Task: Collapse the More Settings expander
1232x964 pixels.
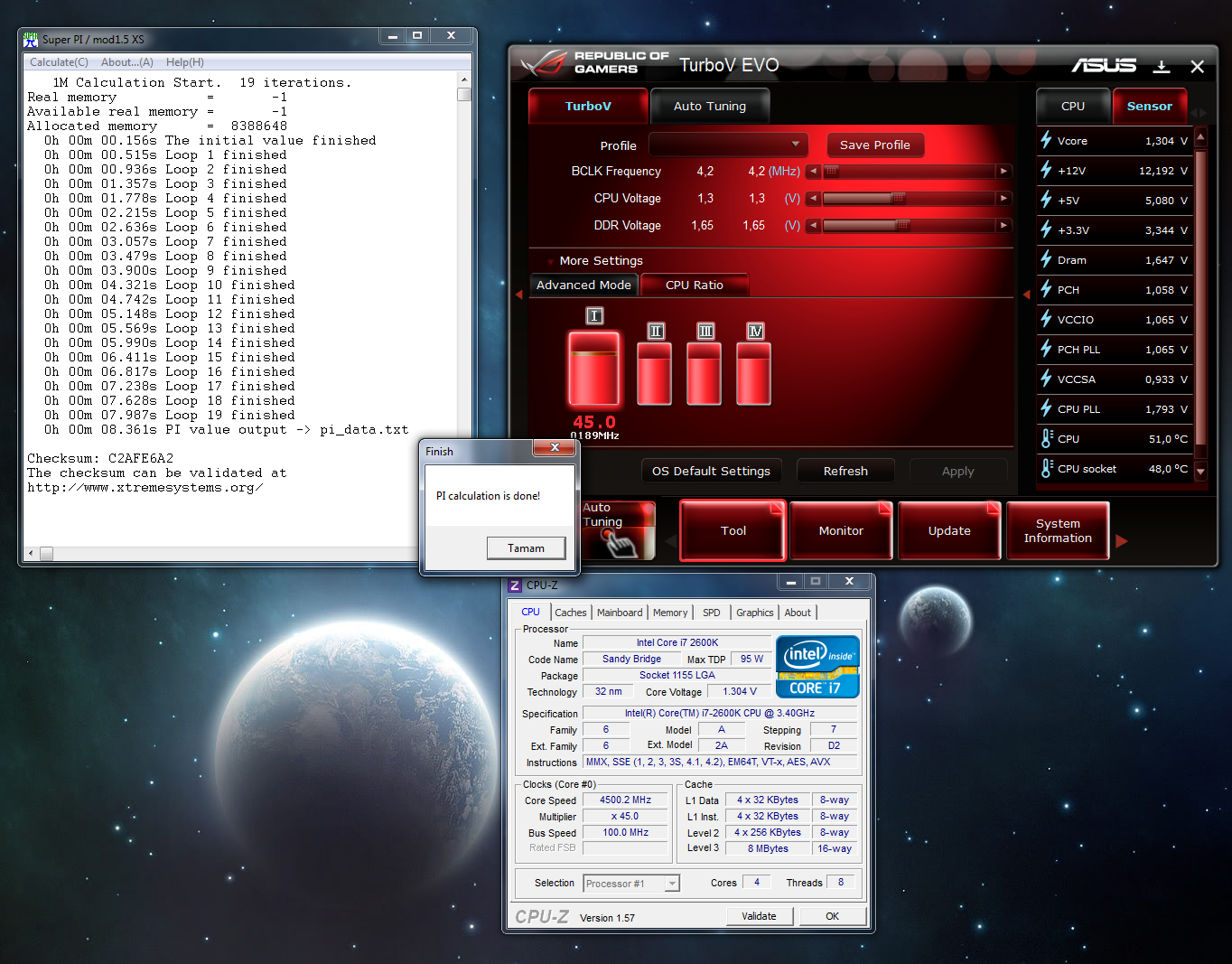Action: click(x=550, y=261)
